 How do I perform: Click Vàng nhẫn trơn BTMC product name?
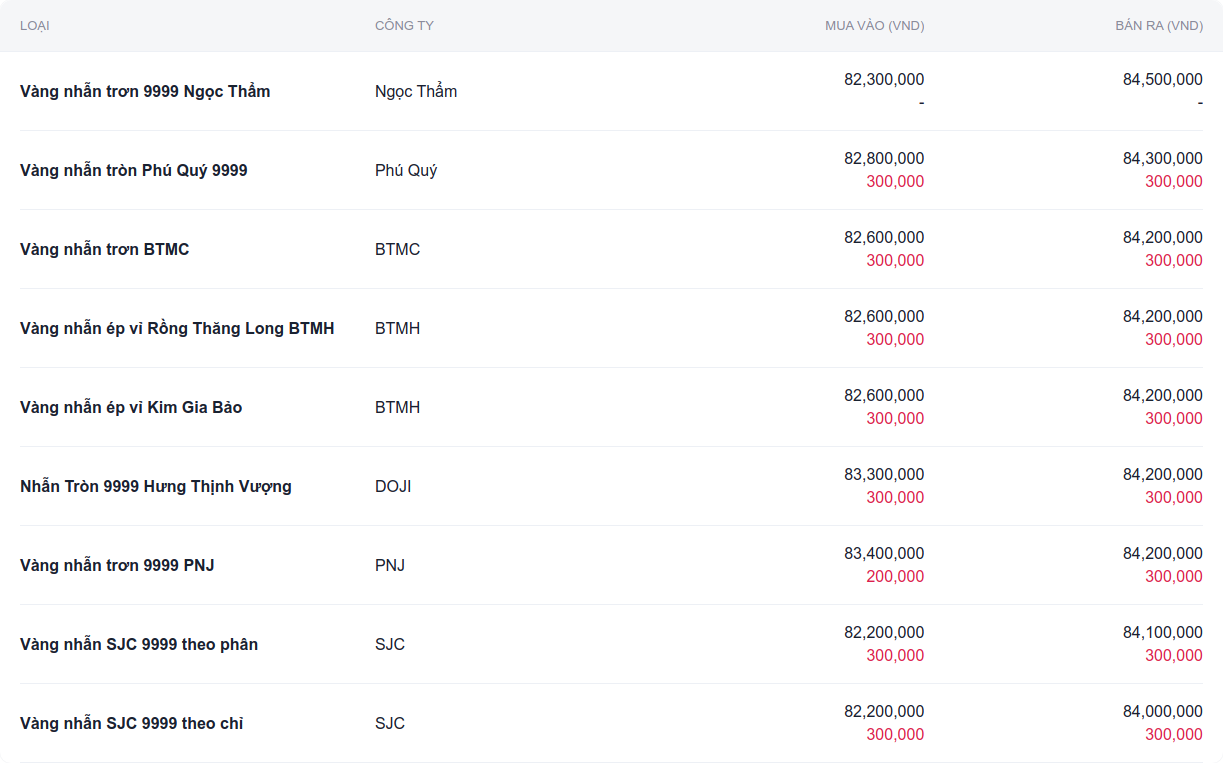point(105,249)
